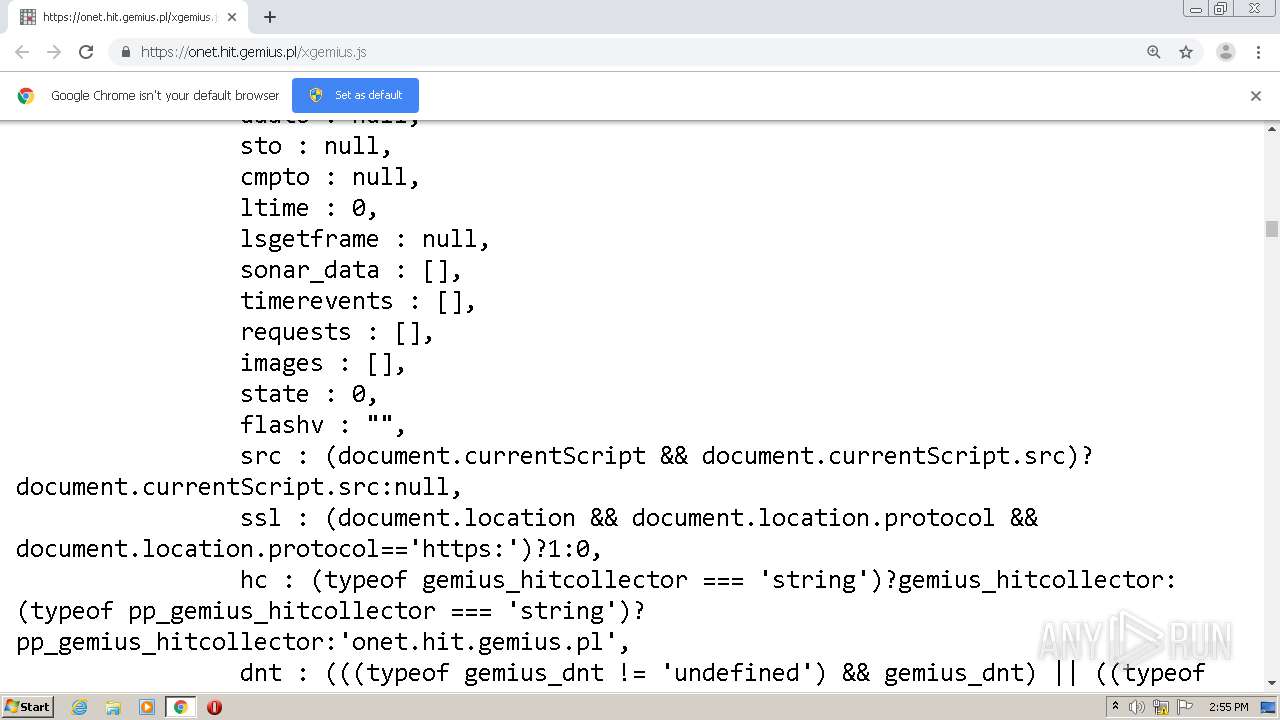Show hidden system tray icons
The height and width of the screenshot is (720, 1280).
pyautogui.click(x=1115, y=707)
